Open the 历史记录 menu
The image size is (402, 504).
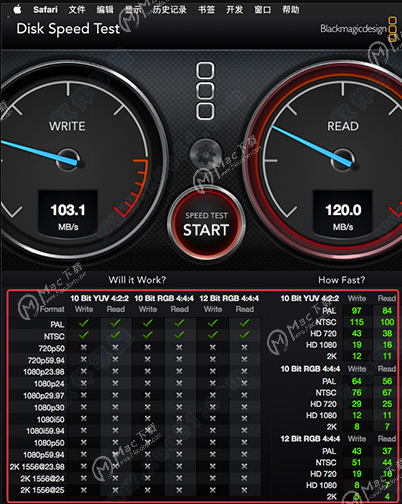pos(170,10)
